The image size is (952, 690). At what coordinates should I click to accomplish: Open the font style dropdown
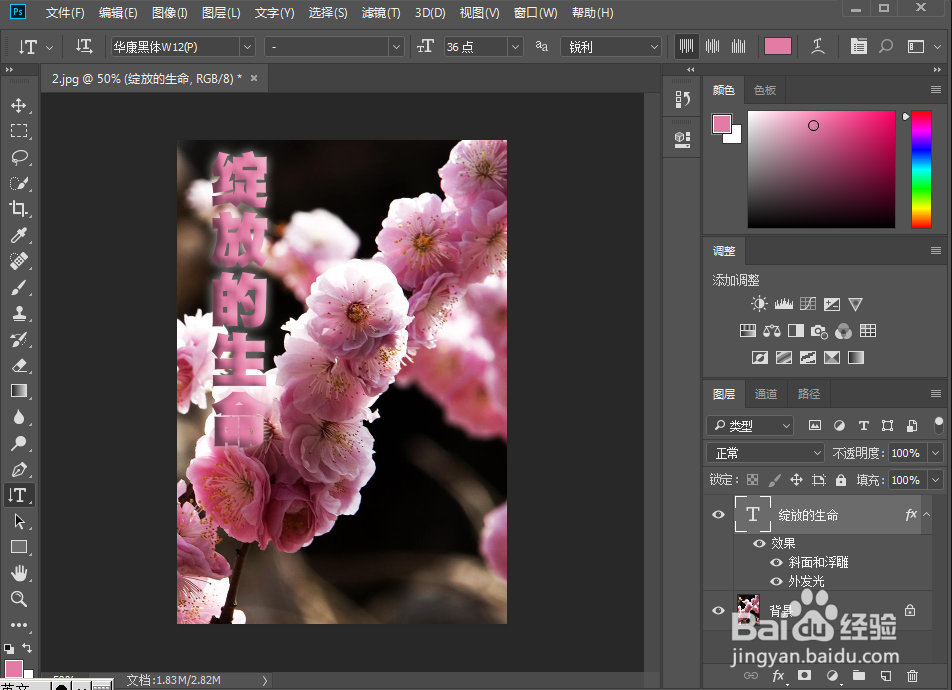click(396, 47)
